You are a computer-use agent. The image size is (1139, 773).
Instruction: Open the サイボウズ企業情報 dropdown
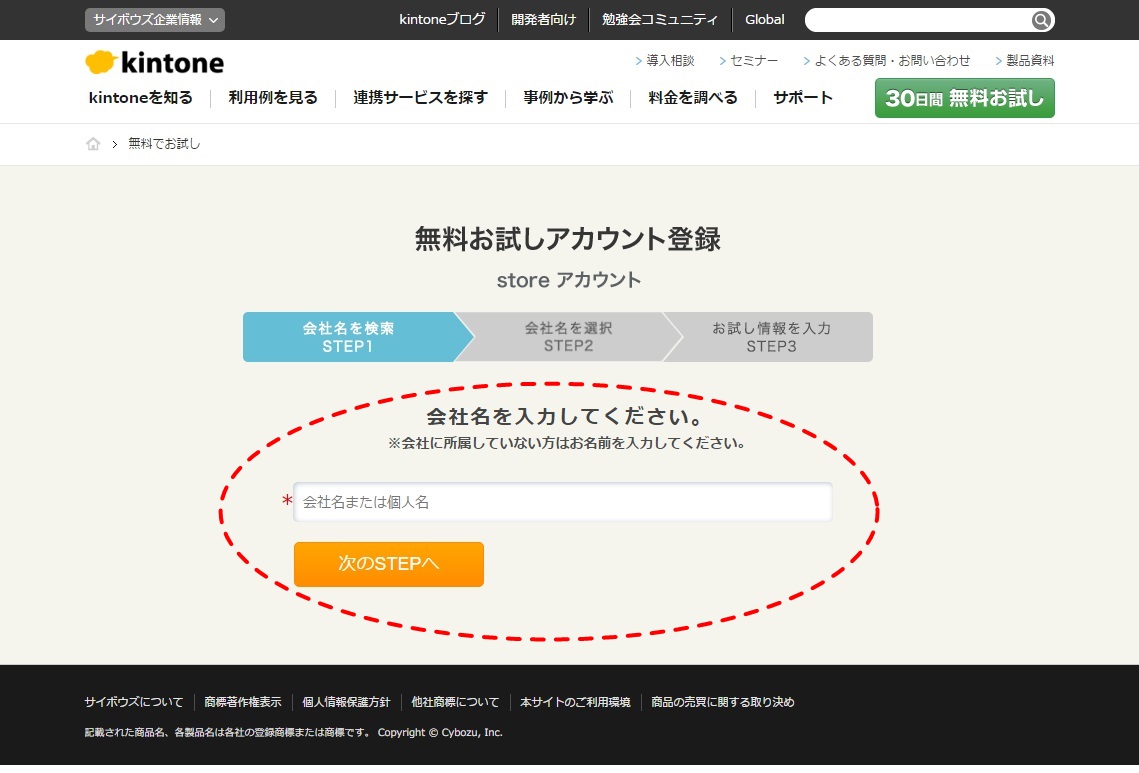(155, 20)
